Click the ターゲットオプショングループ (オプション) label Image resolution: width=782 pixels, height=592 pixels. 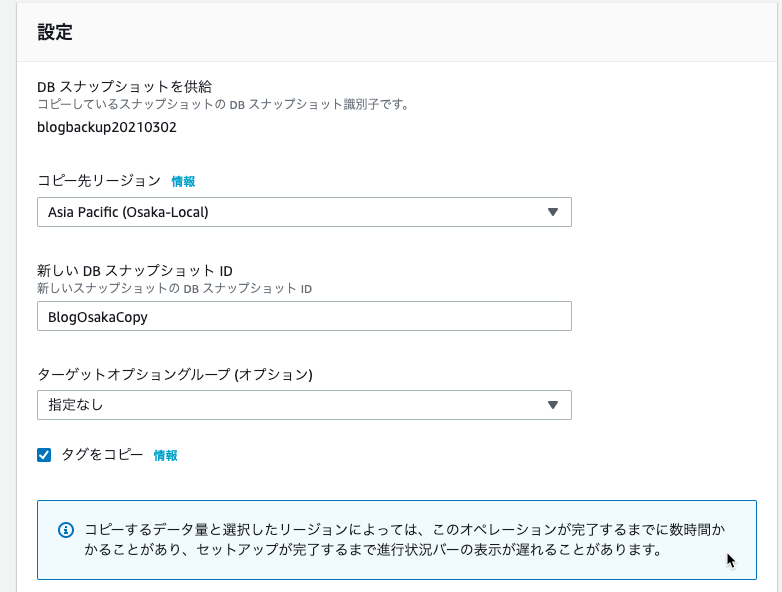pos(175,375)
